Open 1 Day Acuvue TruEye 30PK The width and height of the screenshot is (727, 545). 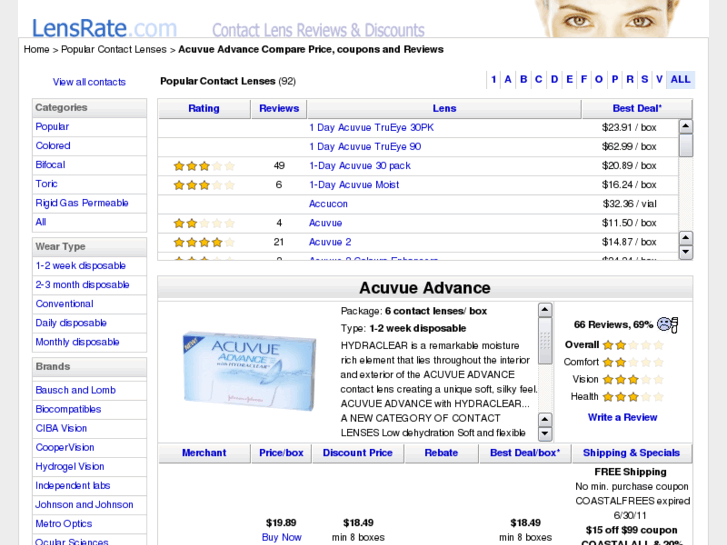371,128
